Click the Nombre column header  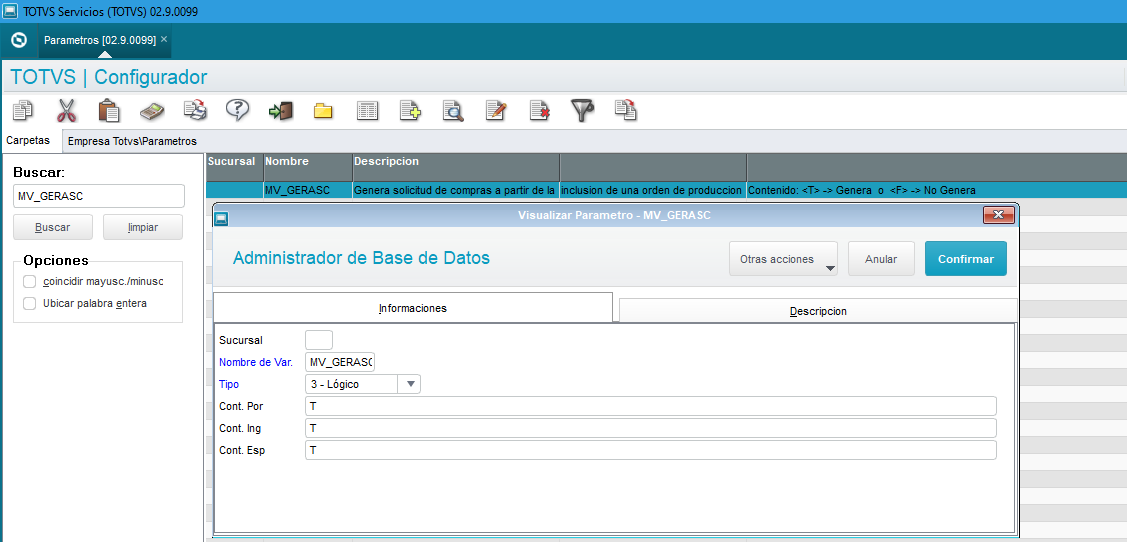coord(308,167)
